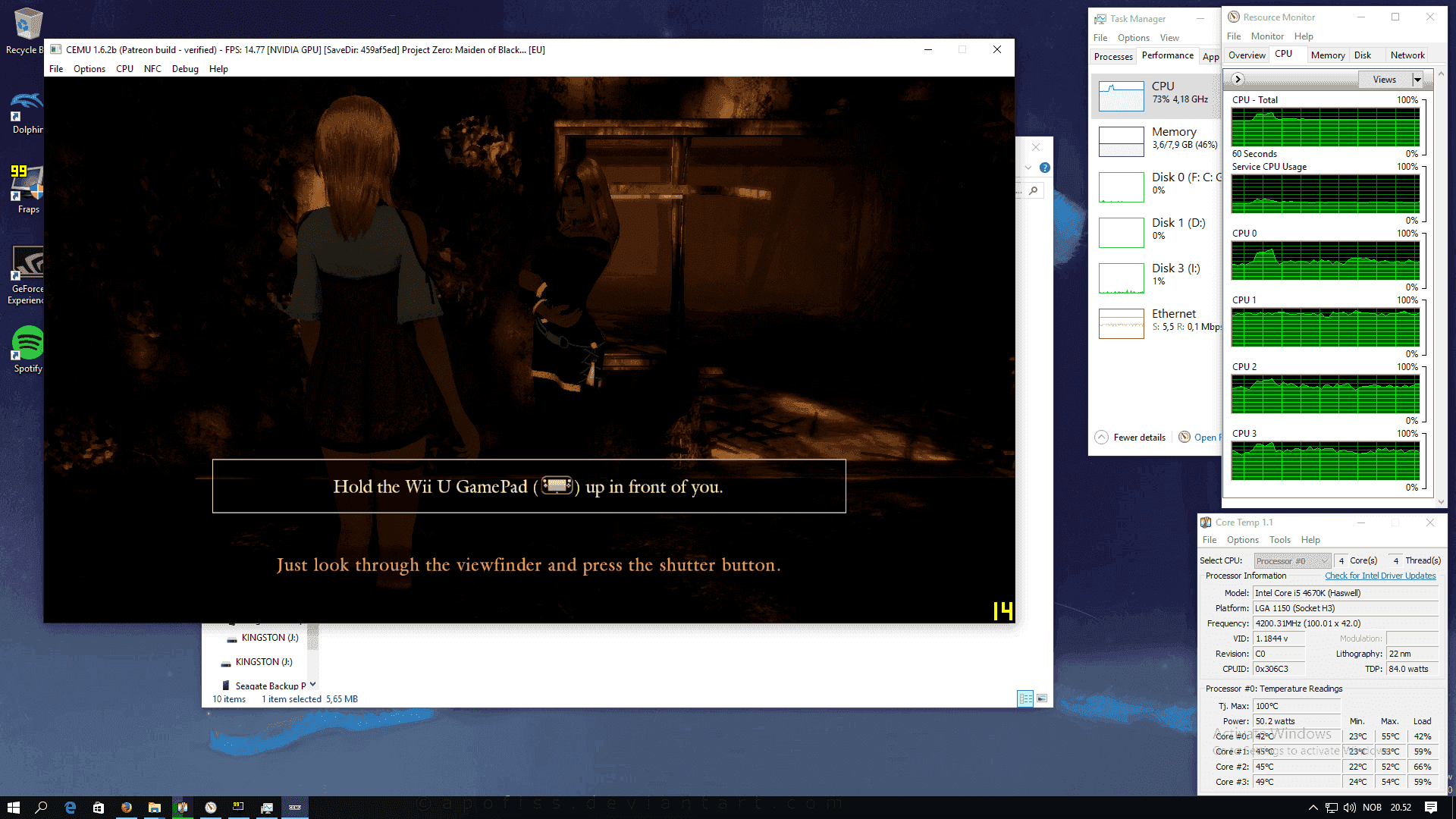Open Explorer's help question mark icon
The width and height of the screenshot is (1456, 819).
1045,168
